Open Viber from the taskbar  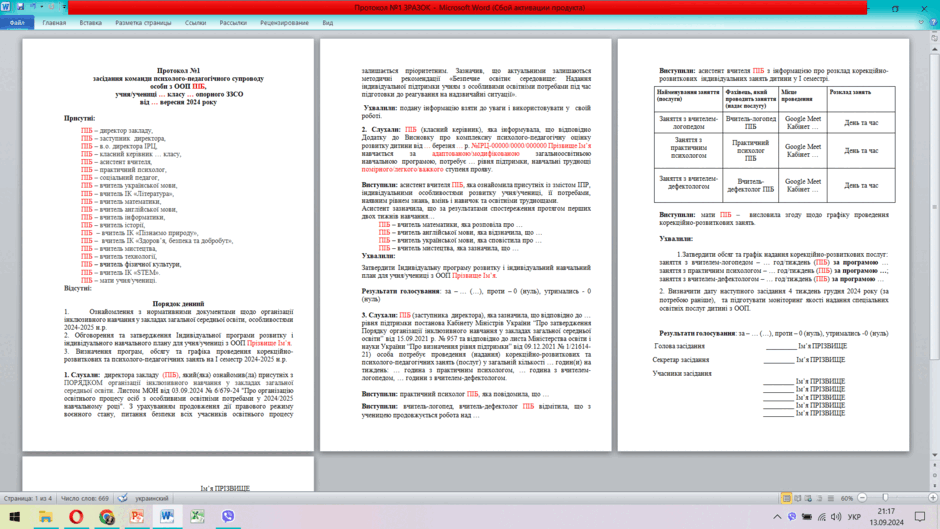228,516
